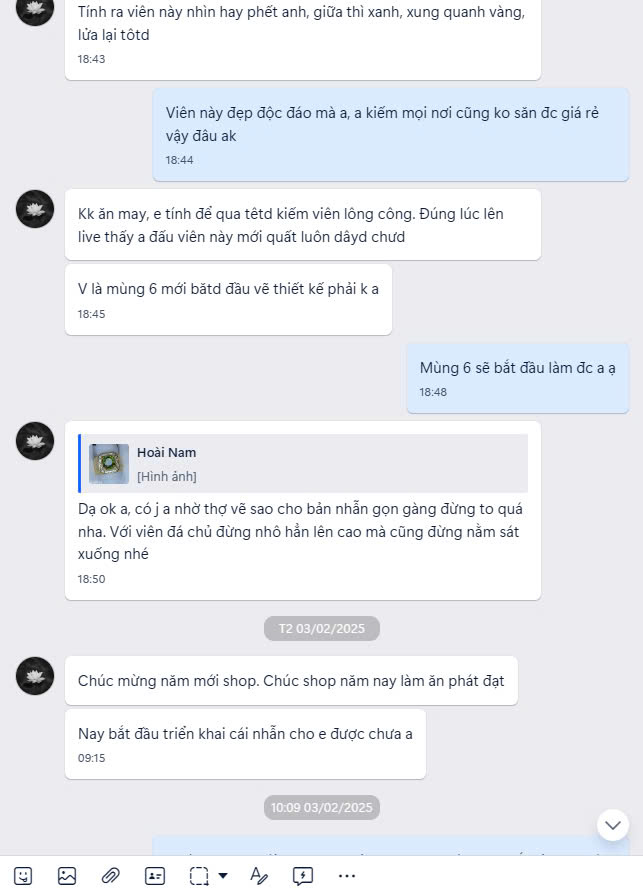Image resolution: width=643 pixels, height=895 pixels.
Task: Select message 'Nay bắt đầu triển khai cái nhẫn'
Action: click(x=245, y=744)
